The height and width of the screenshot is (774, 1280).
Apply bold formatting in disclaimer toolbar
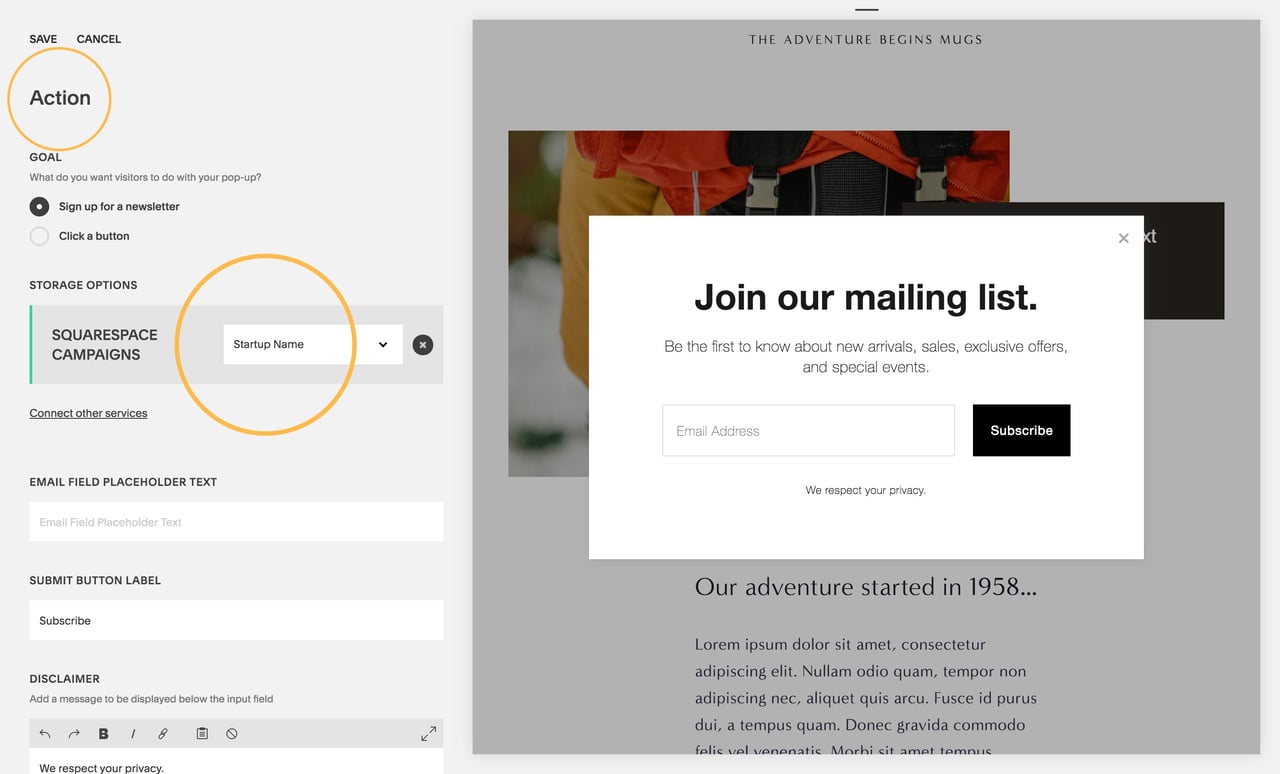click(x=103, y=733)
